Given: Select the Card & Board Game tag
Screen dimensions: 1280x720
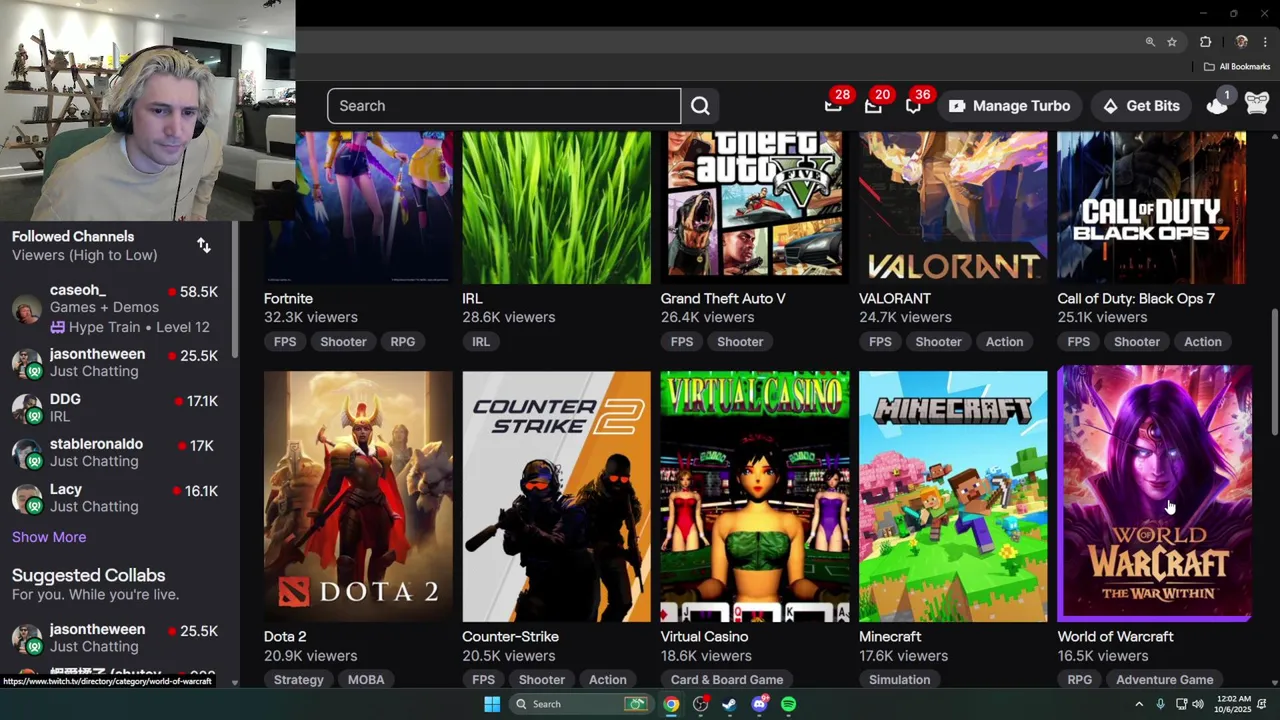Looking at the screenshot, I should (727, 680).
